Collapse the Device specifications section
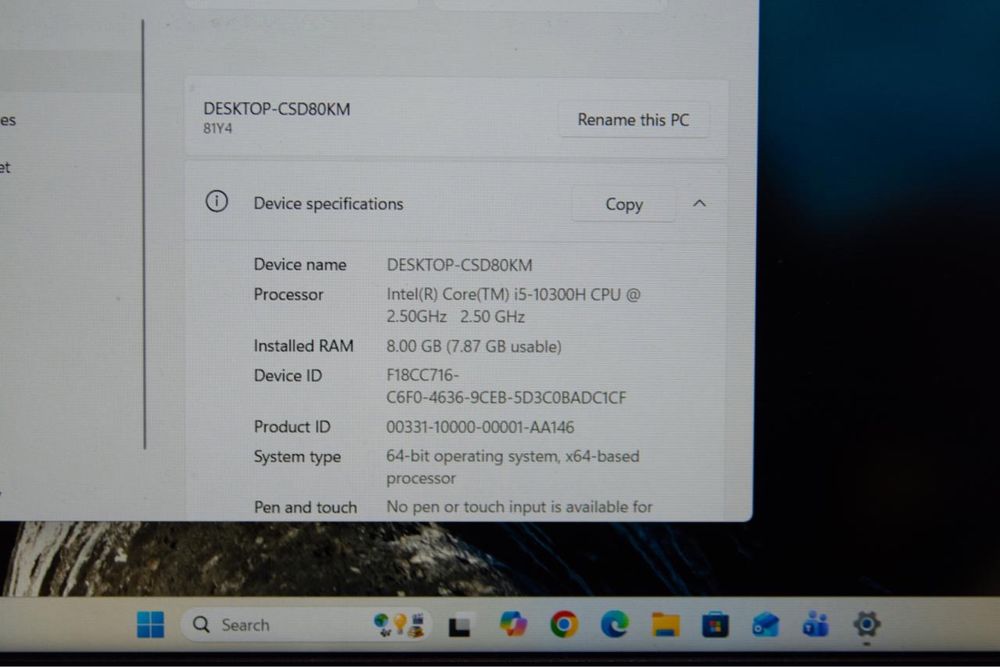The height and width of the screenshot is (667, 1000). (x=700, y=203)
